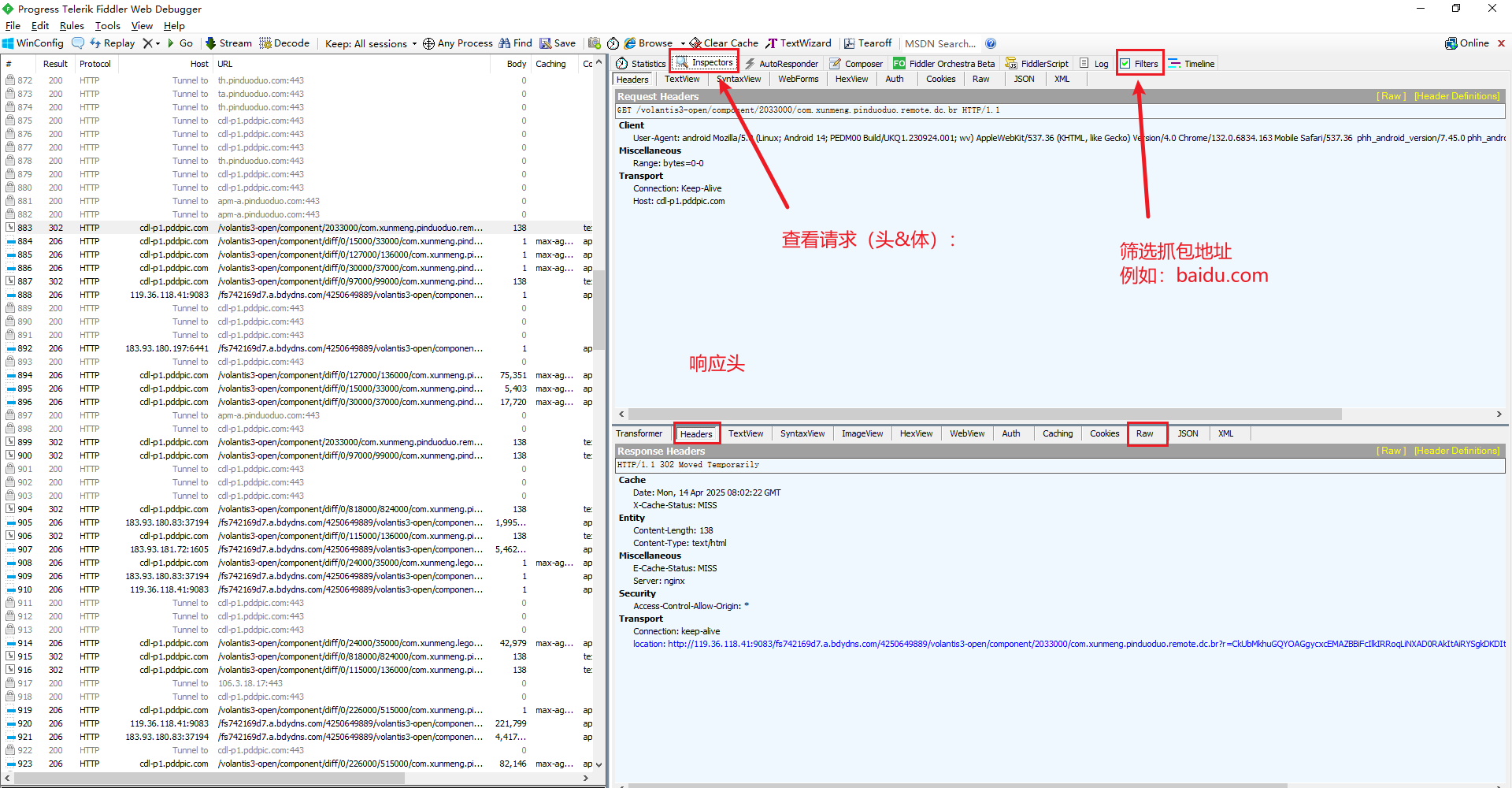Click session list horizontal scrollbar right arrow
Image resolution: width=1512 pixels, height=788 pixels.
[x=585, y=778]
